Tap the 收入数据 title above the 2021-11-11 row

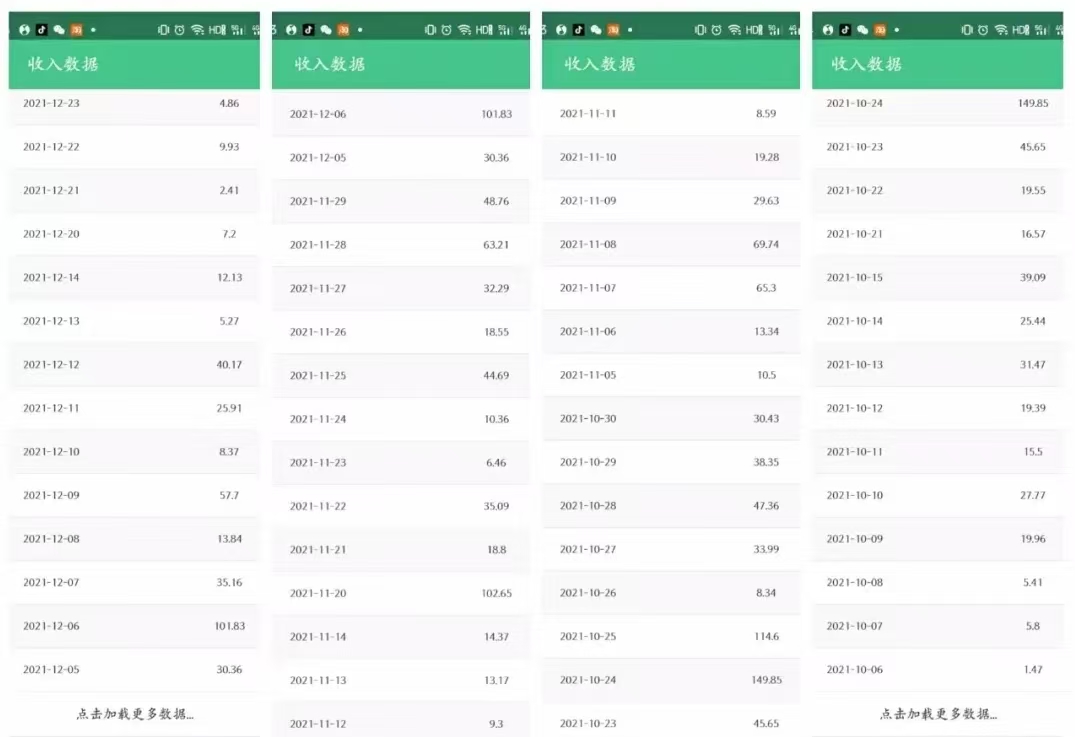point(600,64)
